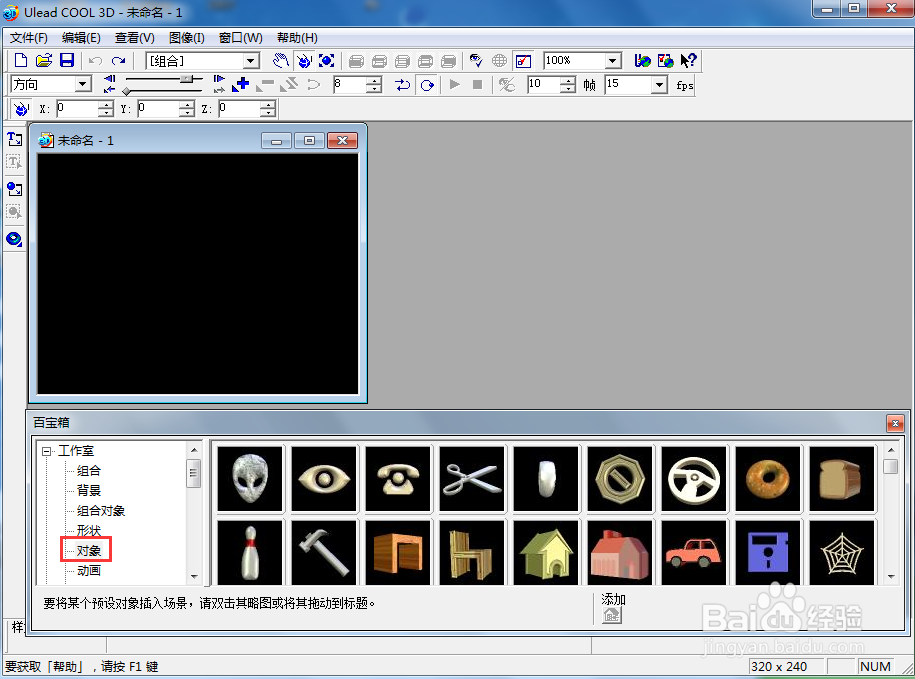Select 对象 in the tree

coord(89,551)
